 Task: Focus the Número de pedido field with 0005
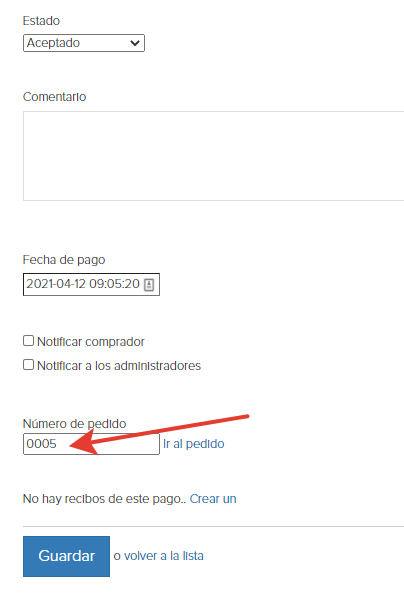click(x=91, y=444)
